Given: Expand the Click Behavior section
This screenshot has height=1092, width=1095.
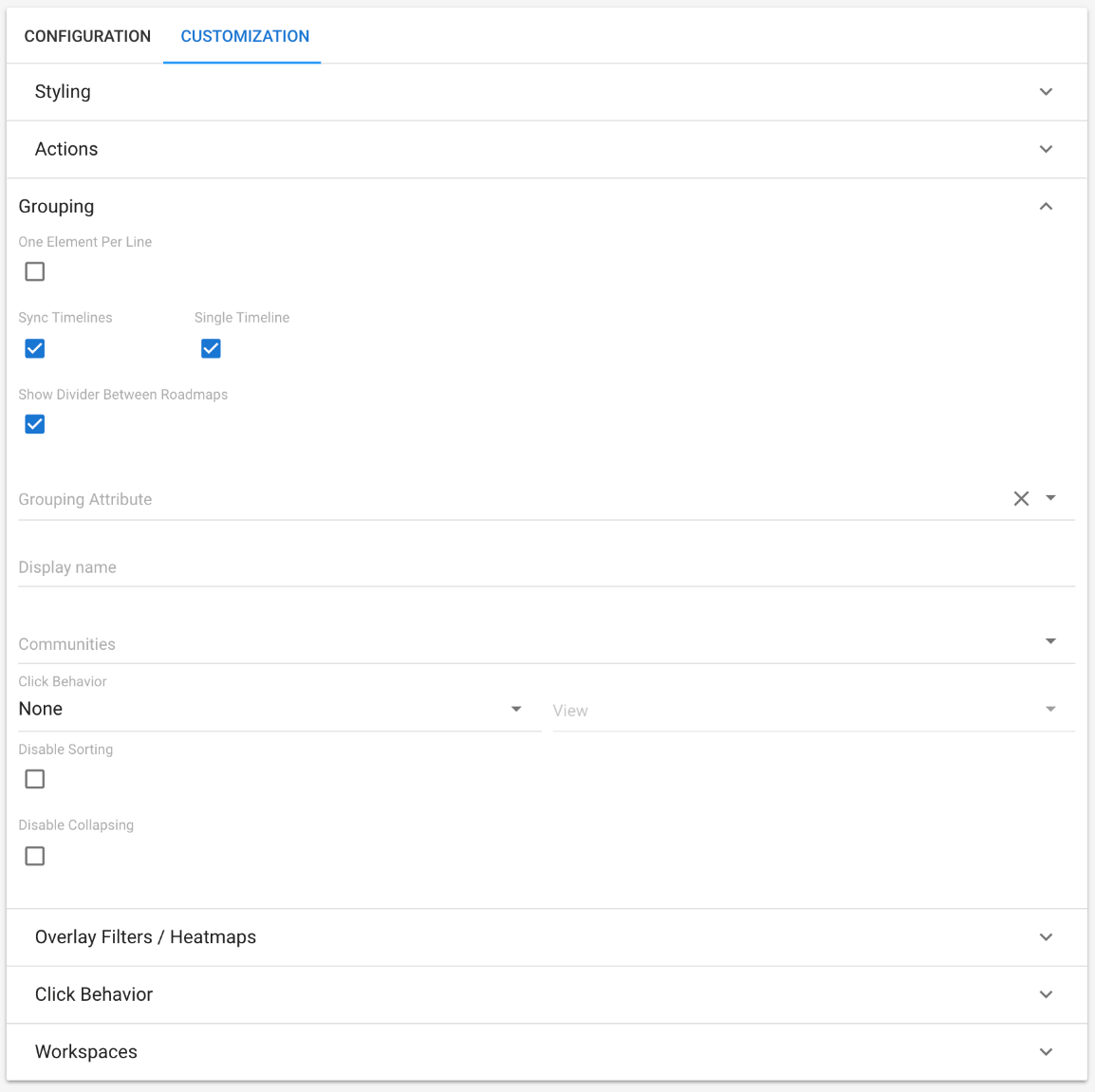Looking at the screenshot, I should point(1046,994).
